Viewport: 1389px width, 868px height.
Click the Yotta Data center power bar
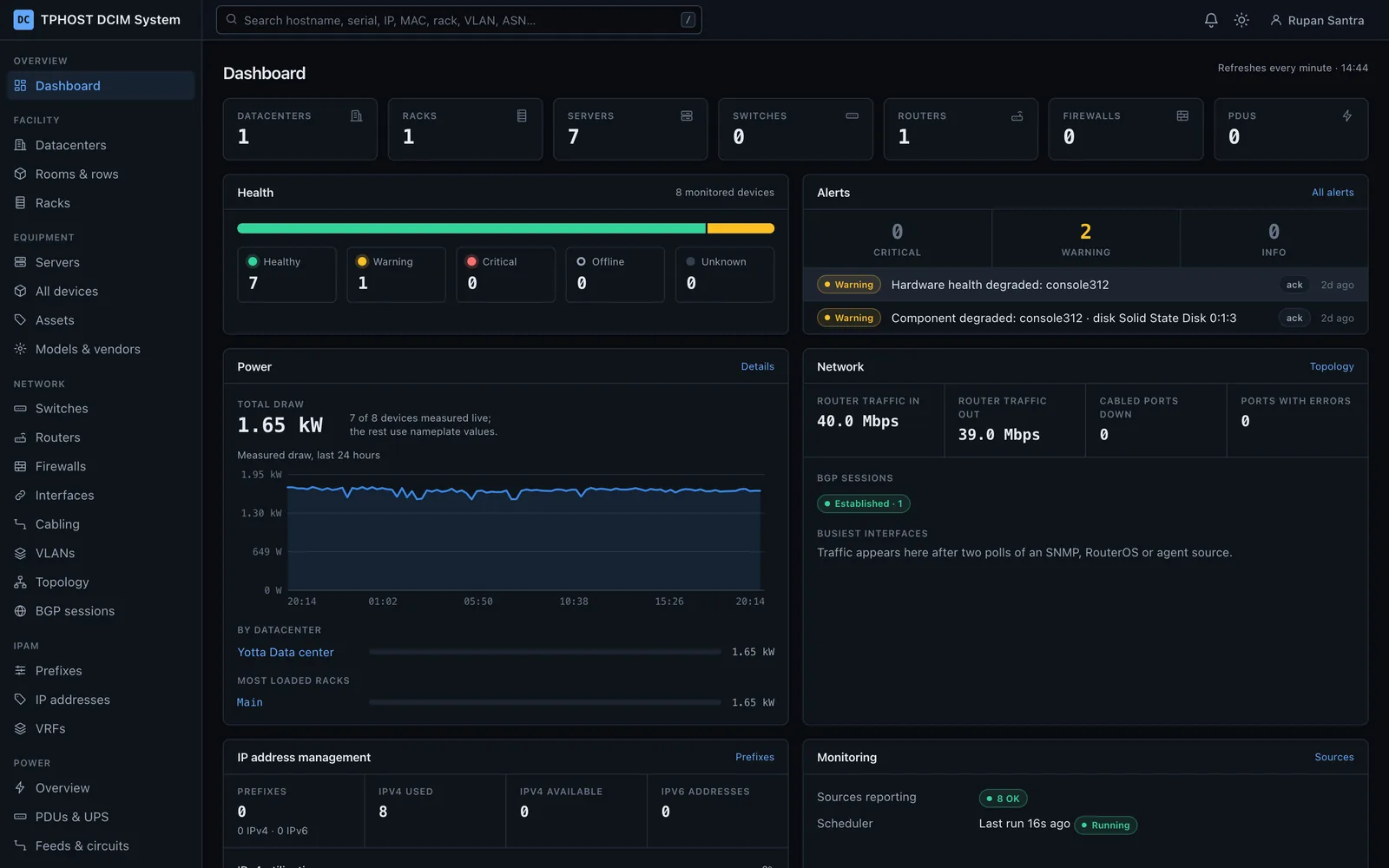[544, 652]
